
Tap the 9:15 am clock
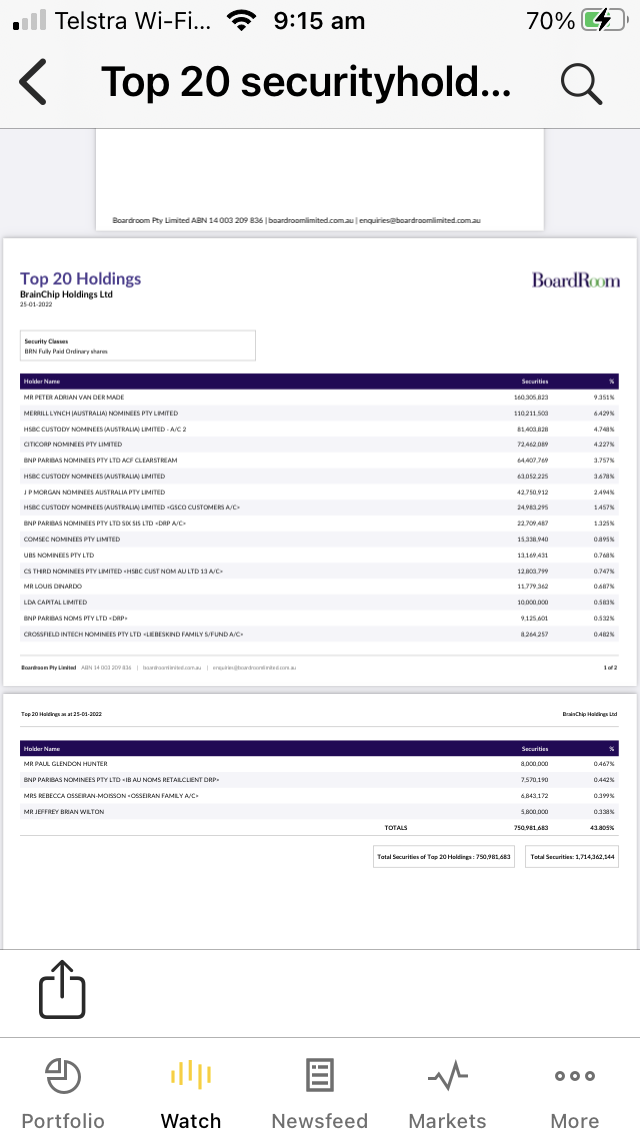click(x=319, y=21)
